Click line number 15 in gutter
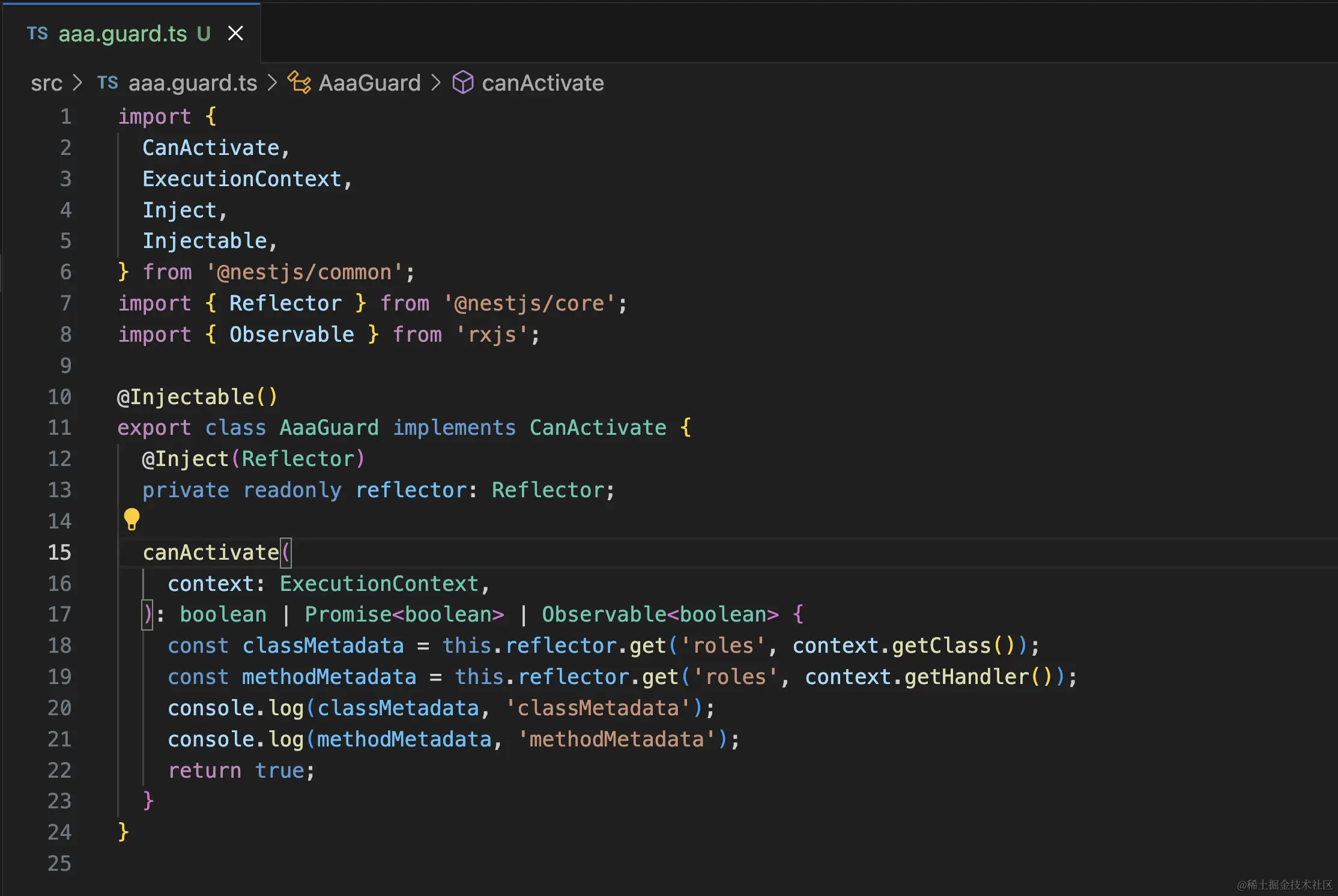The width and height of the screenshot is (1338, 896). point(59,552)
